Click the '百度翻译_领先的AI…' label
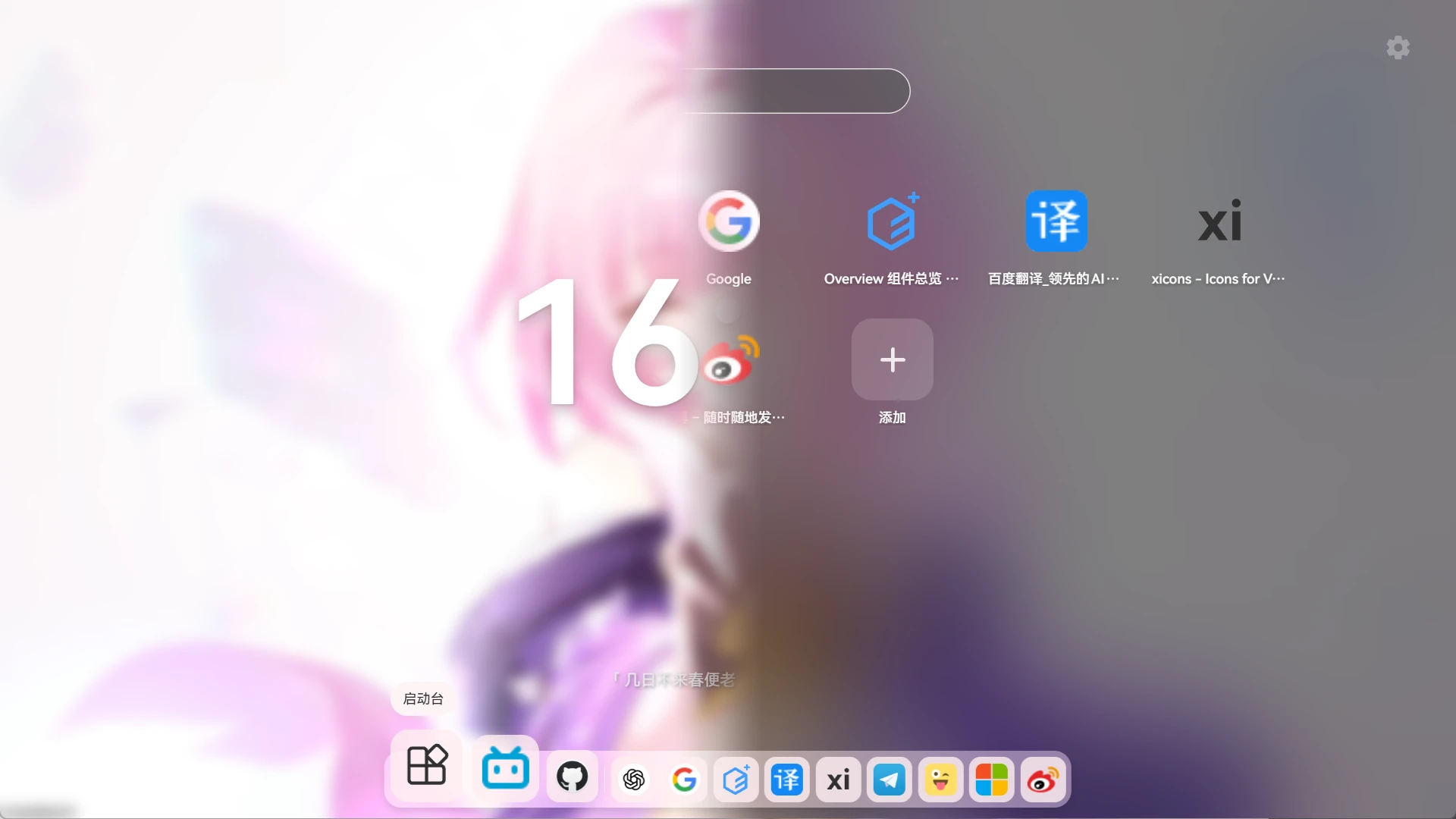This screenshot has width=1456, height=819. pos(1054,279)
